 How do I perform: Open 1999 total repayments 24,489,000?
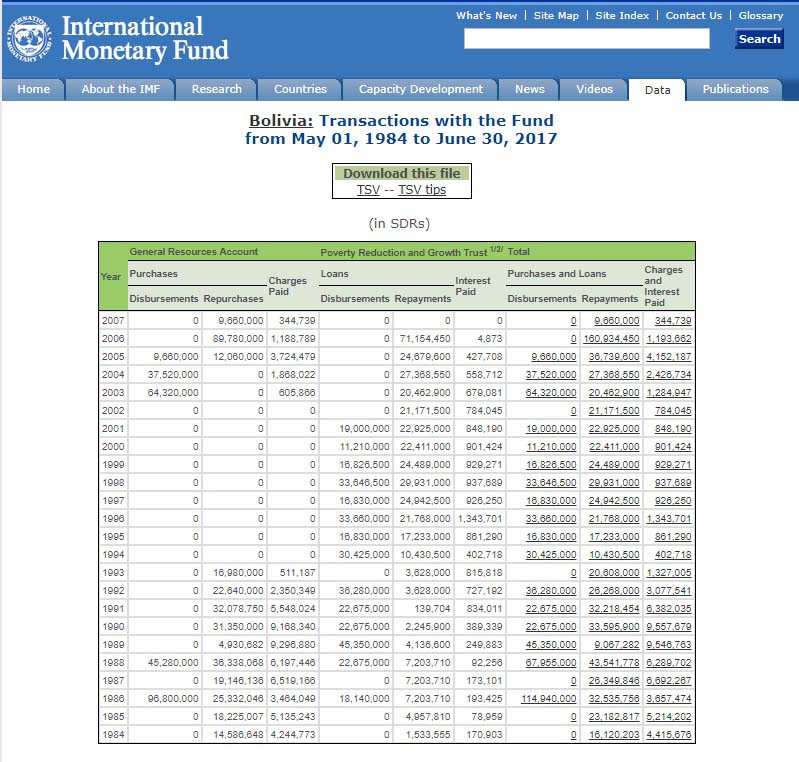614,465
